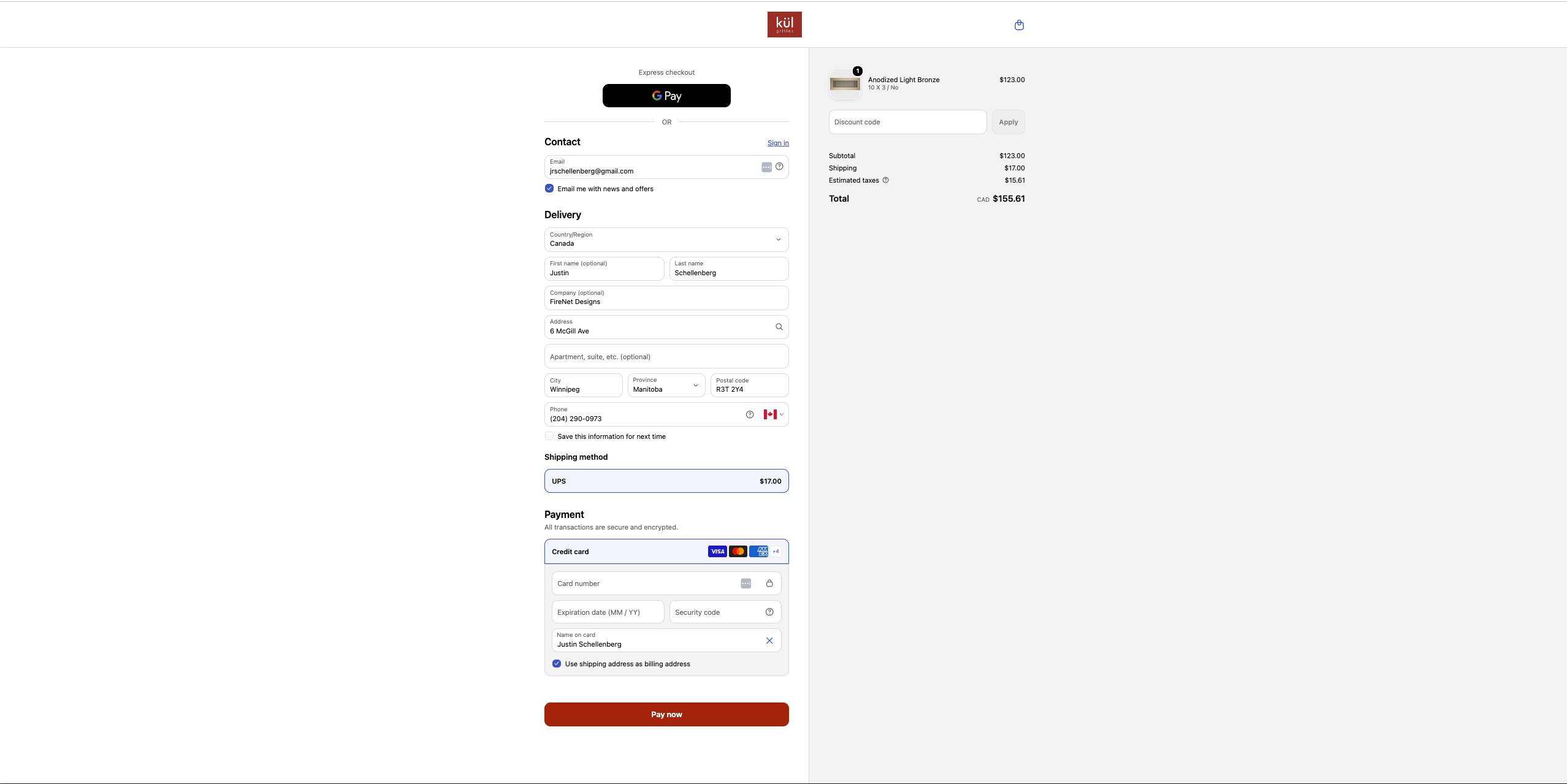Select the Credit card payment option

(666, 552)
